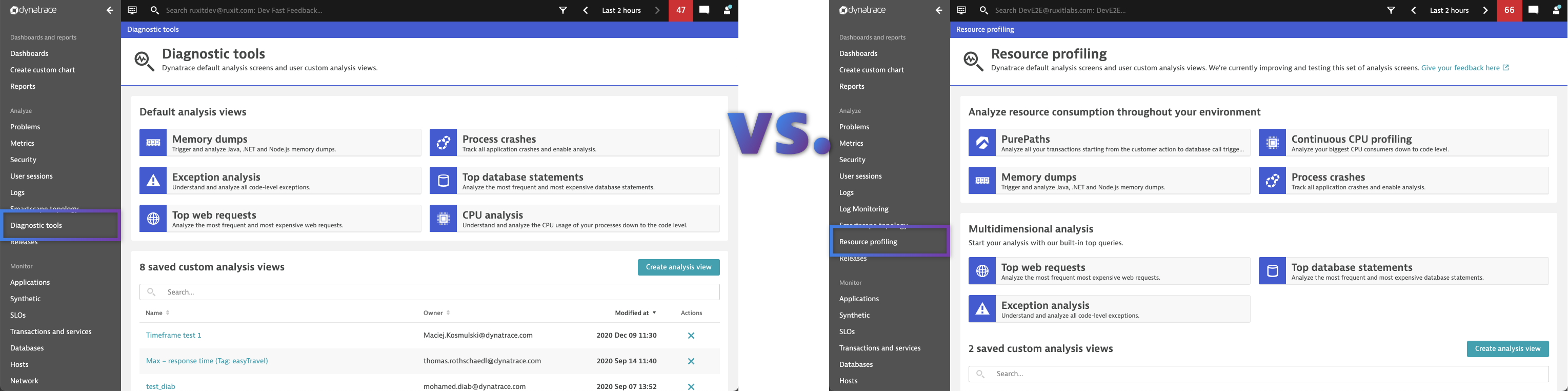This screenshot has height=391, width=1568.
Task: Go to previous timeframe in left window
Action: tap(586, 10)
